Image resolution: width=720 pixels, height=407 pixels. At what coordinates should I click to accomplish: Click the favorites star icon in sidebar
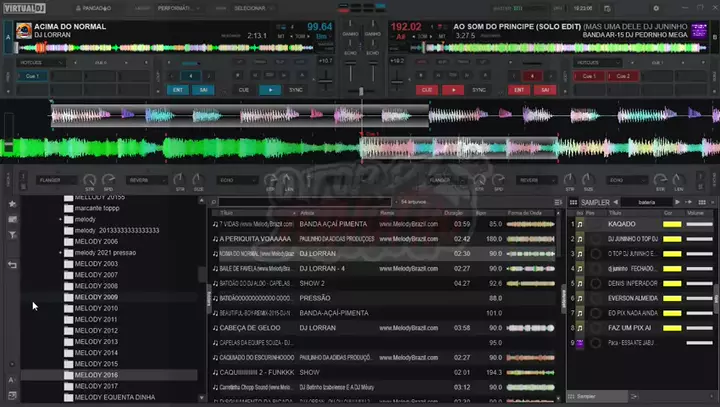coord(12,204)
